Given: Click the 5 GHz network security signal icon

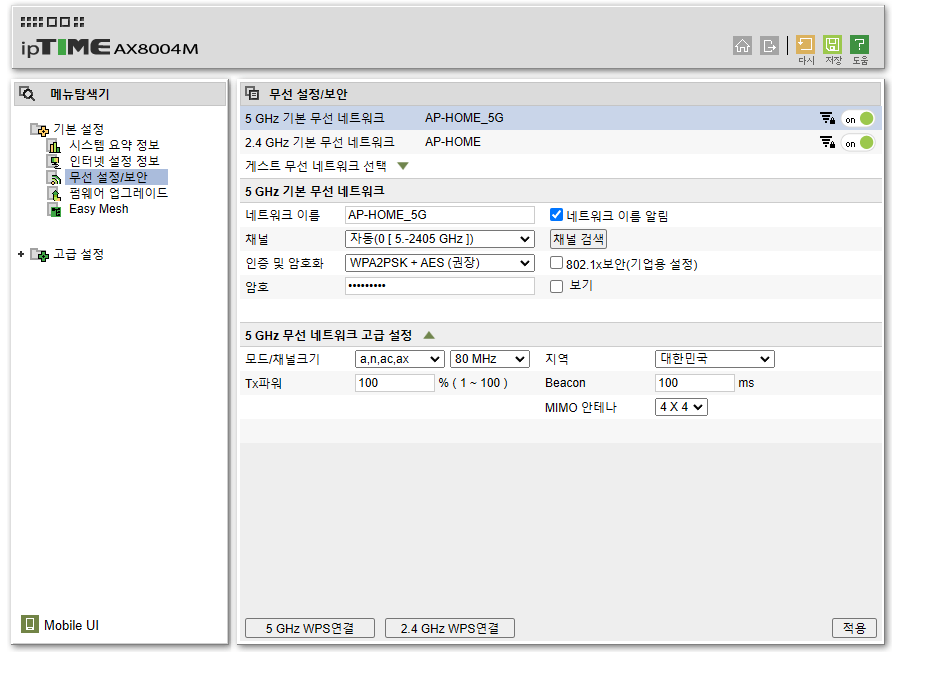Looking at the screenshot, I should pos(827,118).
